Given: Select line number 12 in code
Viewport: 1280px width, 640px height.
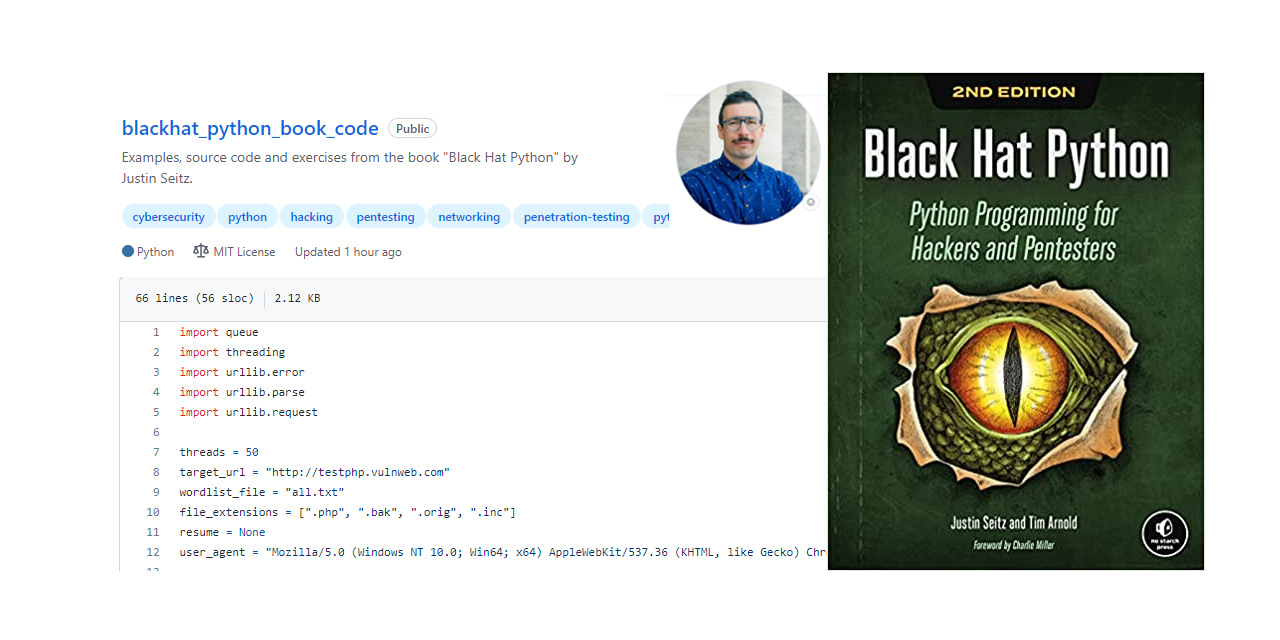Looking at the screenshot, I should (153, 552).
